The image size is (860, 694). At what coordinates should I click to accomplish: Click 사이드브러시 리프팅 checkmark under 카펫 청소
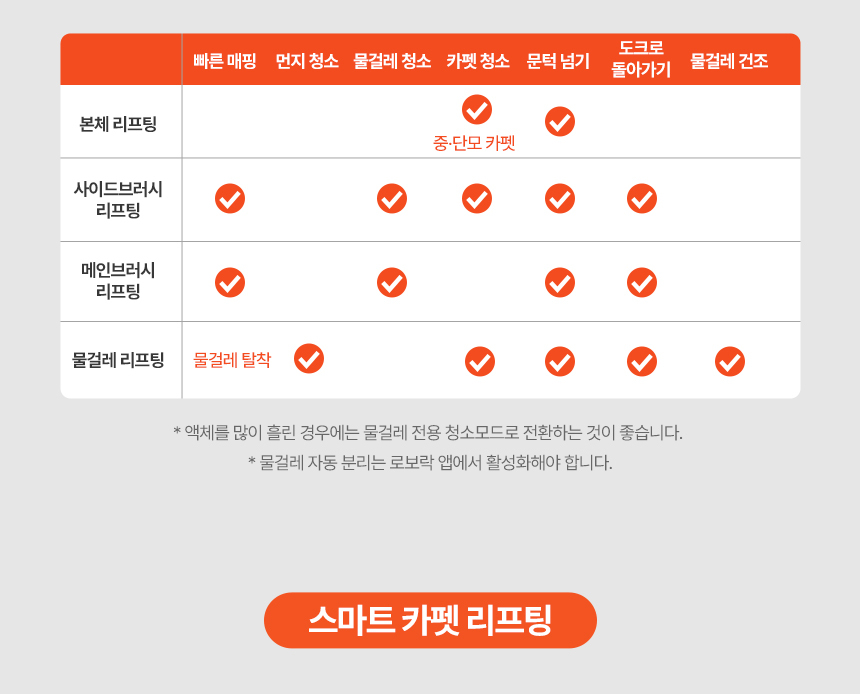pyautogui.click(x=477, y=198)
